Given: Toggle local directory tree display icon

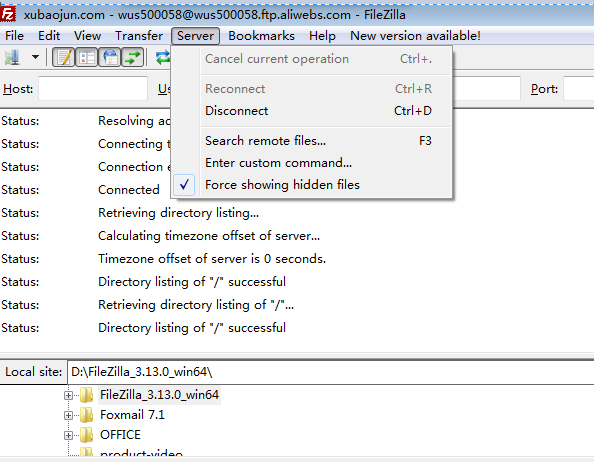Looking at the screenshot, I should [x=87, y=58].
